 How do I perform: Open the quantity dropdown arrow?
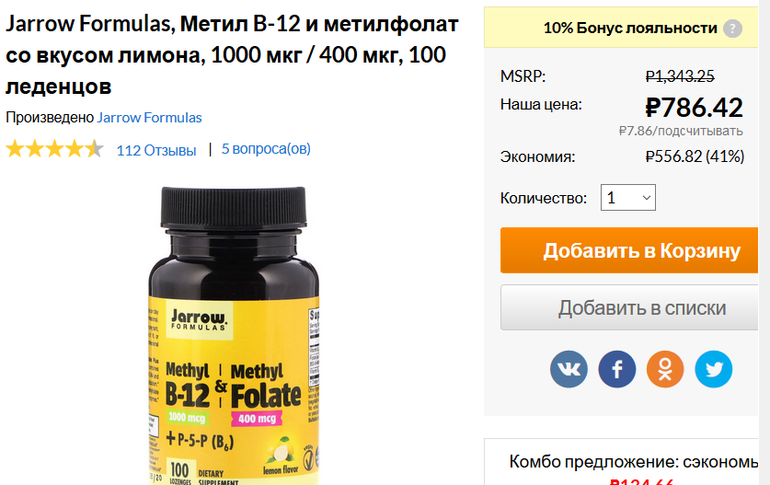[646, 198]
